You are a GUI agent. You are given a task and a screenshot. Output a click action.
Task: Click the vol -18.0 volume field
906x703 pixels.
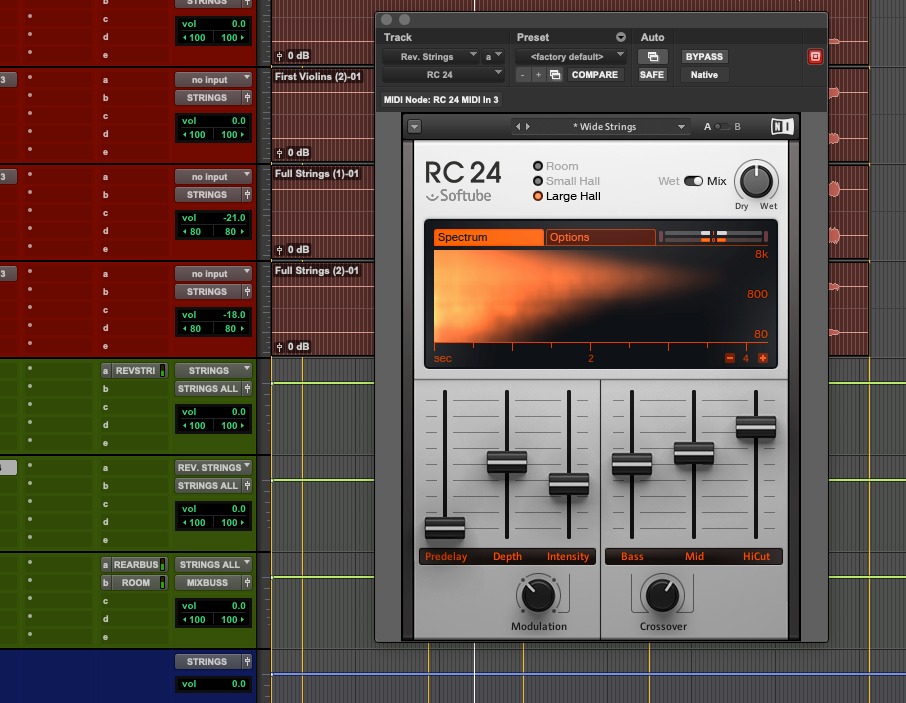[213, 315]
